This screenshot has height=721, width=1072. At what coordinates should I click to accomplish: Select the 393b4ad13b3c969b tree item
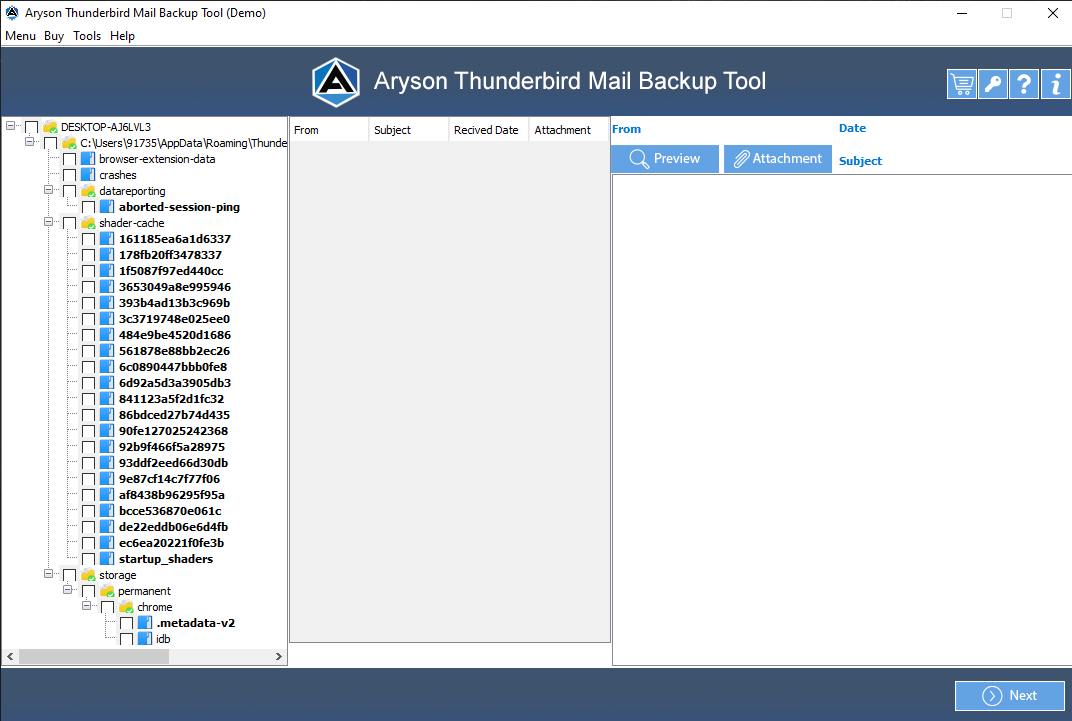[x=174, y=303]
